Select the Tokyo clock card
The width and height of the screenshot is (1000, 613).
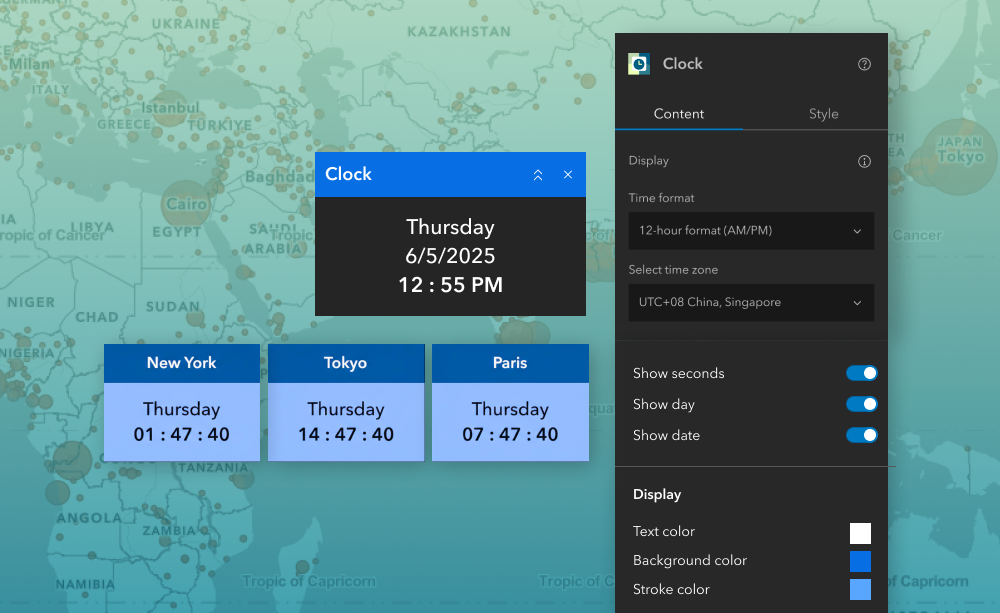346,420
